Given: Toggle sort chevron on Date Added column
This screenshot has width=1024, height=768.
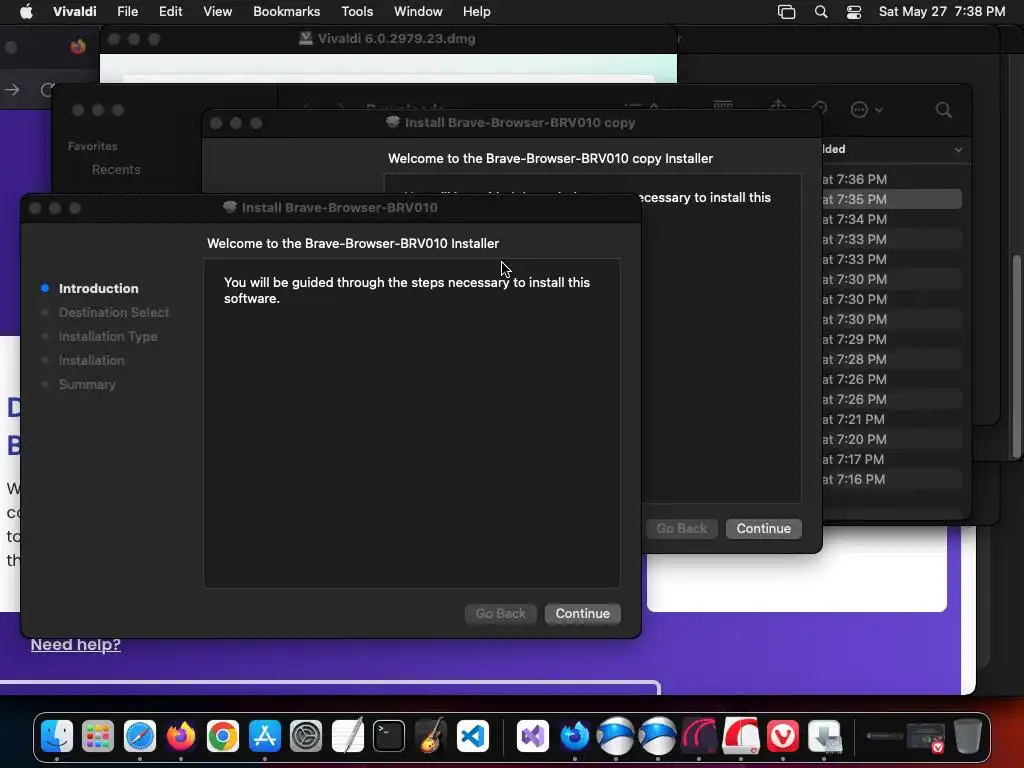Looking at the screenshot, I should [x=958, y=150].
